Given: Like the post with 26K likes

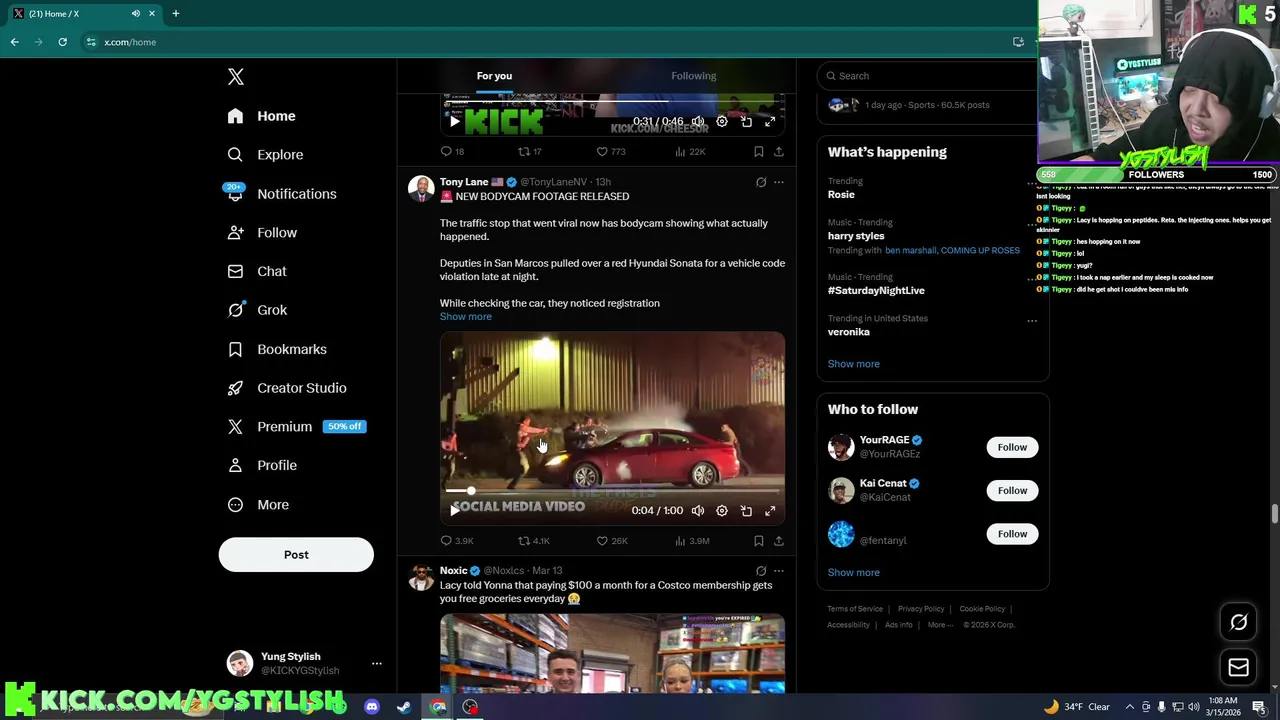Looking at the screenshot, I should pyautogui.click(x=611, y=541).
